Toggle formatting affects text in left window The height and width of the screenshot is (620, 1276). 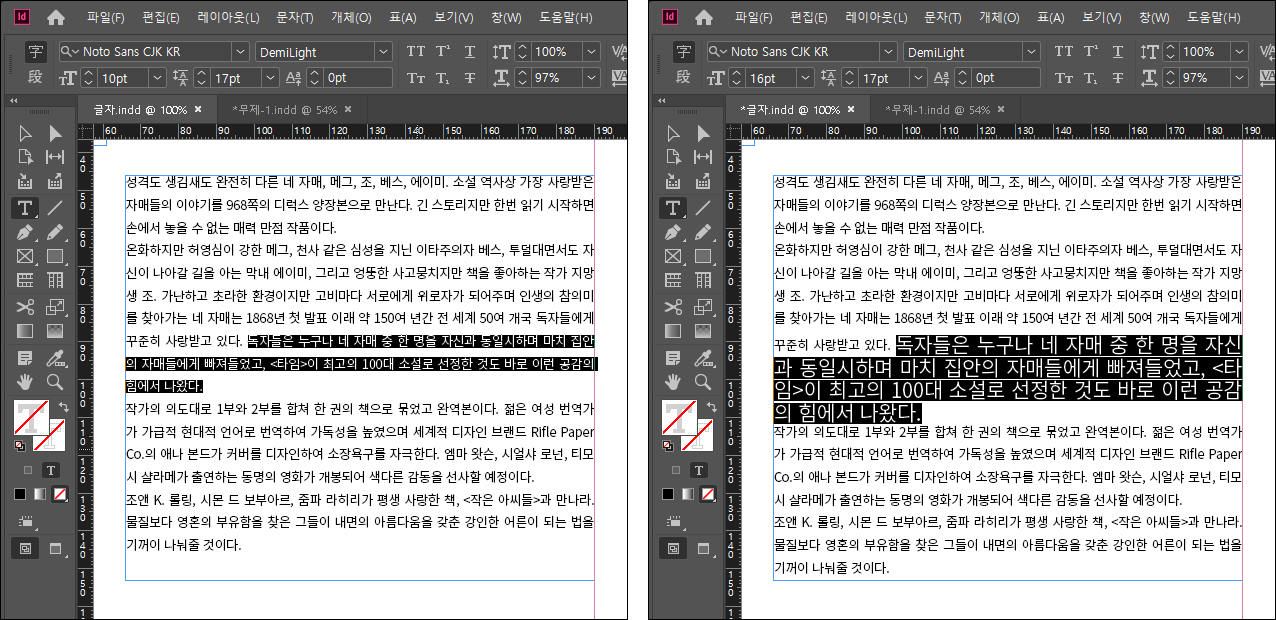[x=51, y=469]
